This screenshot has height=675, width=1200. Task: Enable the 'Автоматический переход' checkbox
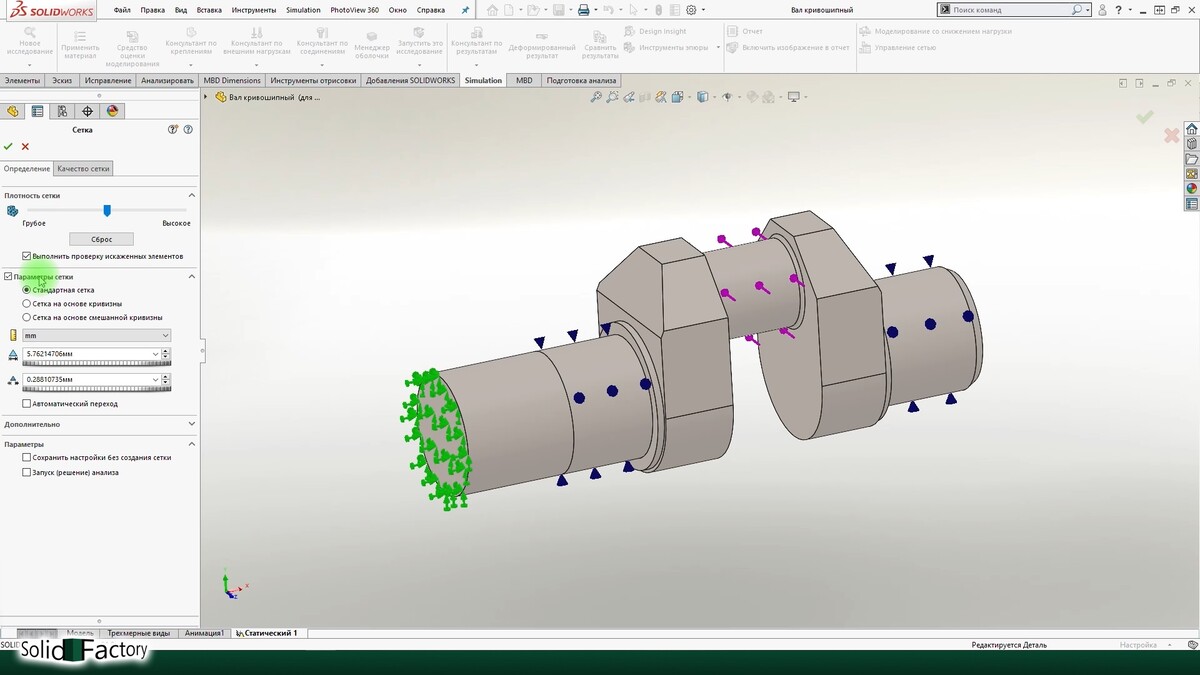click(26, 404)
